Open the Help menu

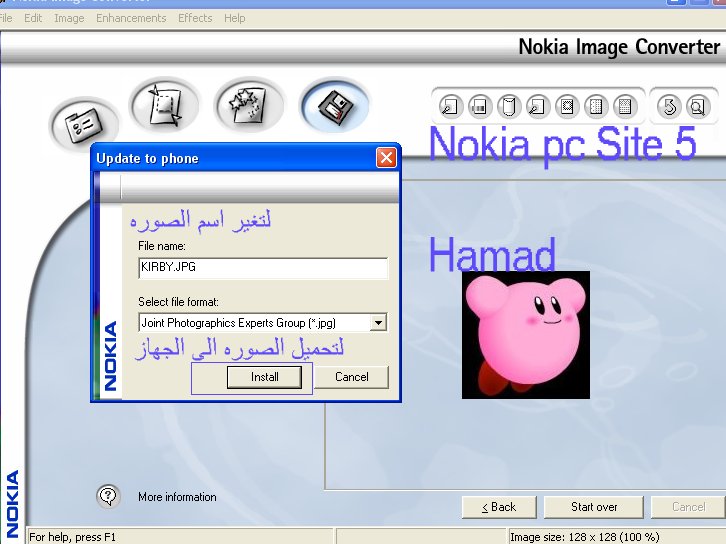pos(234,18)
